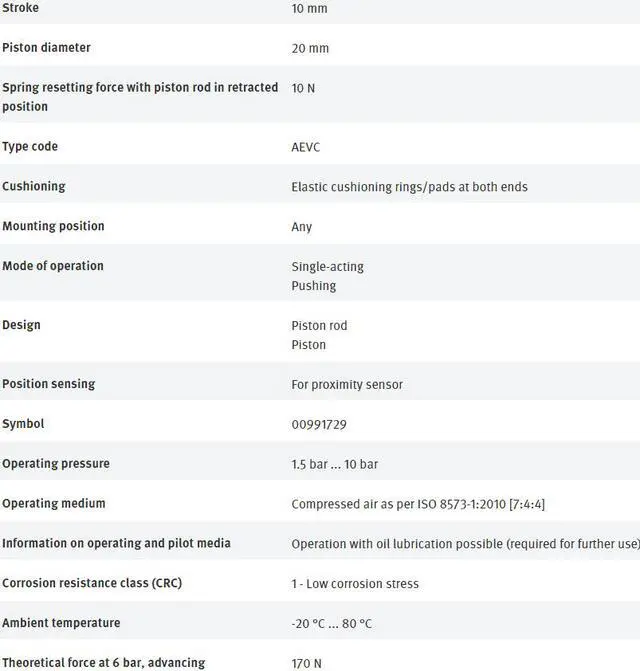This screenshot has width=640, height=671.
Task: Click the Cushioning row label
Action: coord(34,186)
